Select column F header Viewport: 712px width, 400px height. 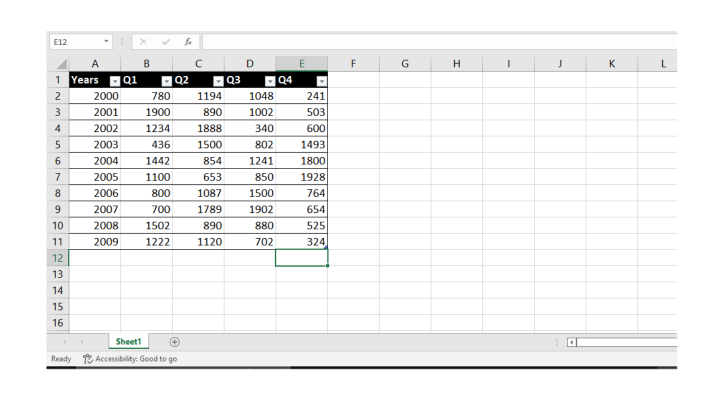tap(353, 64)
